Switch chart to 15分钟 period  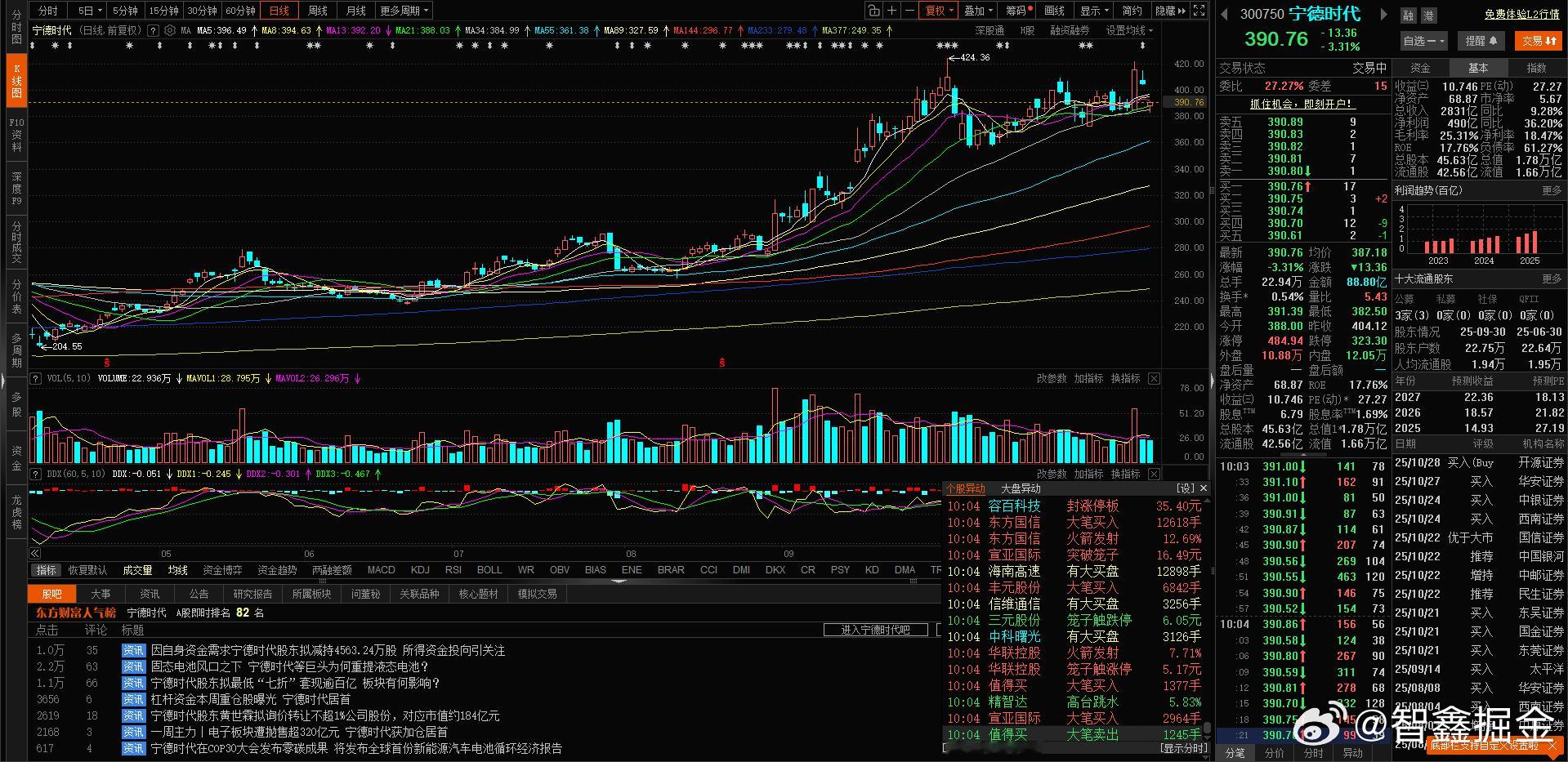point(163,11)
